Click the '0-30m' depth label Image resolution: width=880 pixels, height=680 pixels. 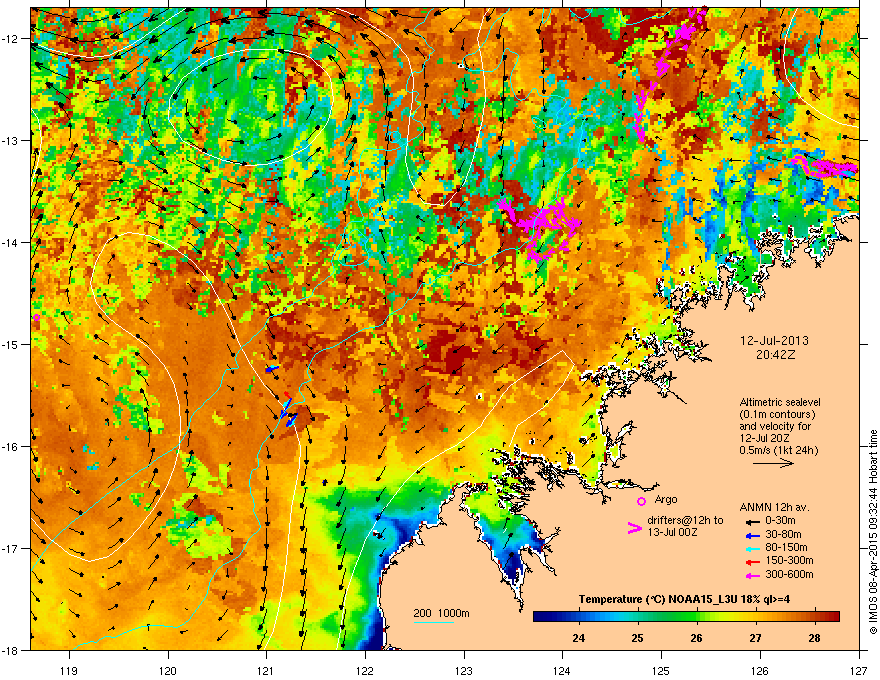point(780,521)
